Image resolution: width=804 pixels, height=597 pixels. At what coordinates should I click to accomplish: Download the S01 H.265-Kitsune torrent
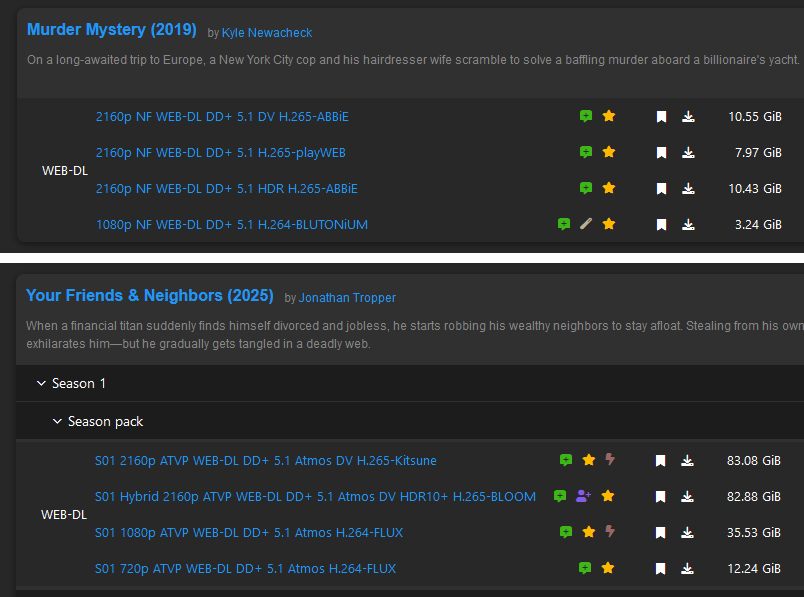pyautogui.click(x=687, y=461)
